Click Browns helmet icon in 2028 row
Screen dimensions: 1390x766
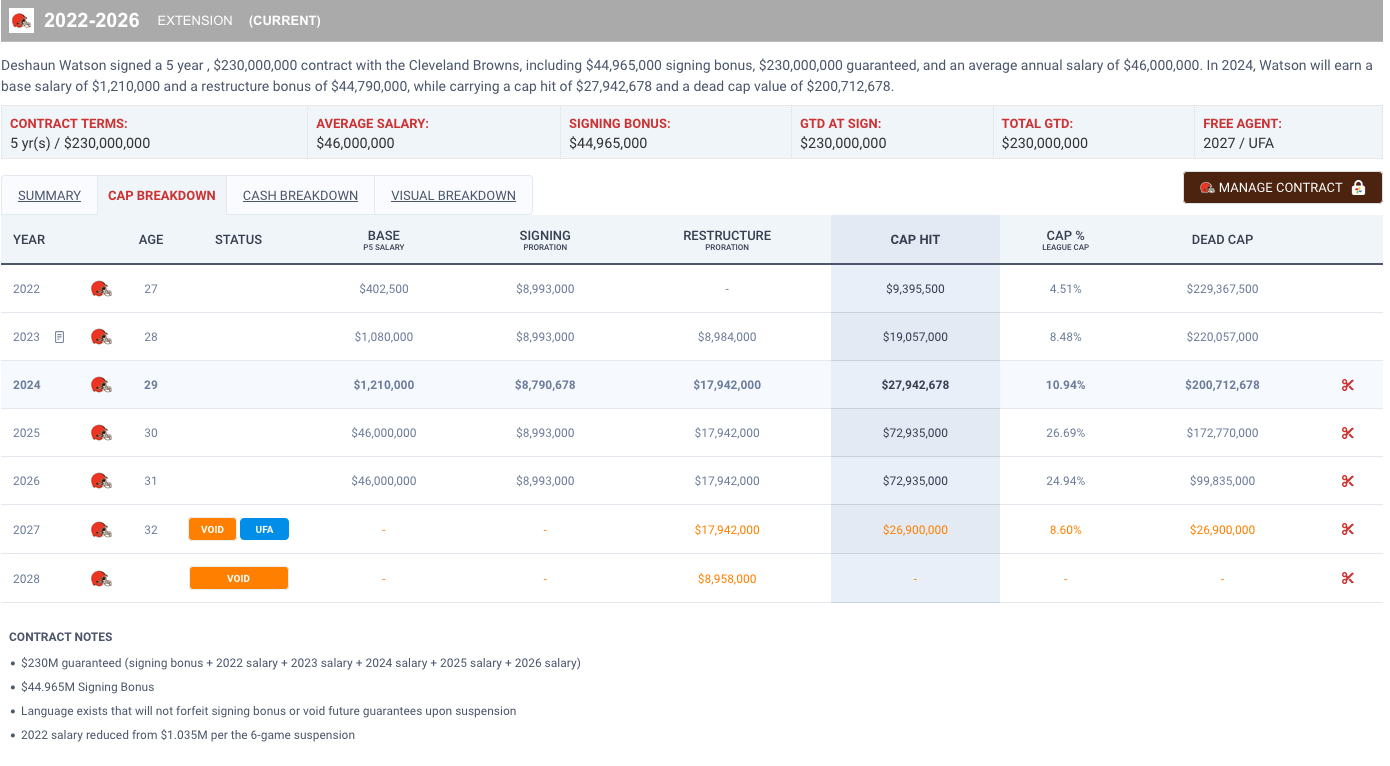click(101, 579)
